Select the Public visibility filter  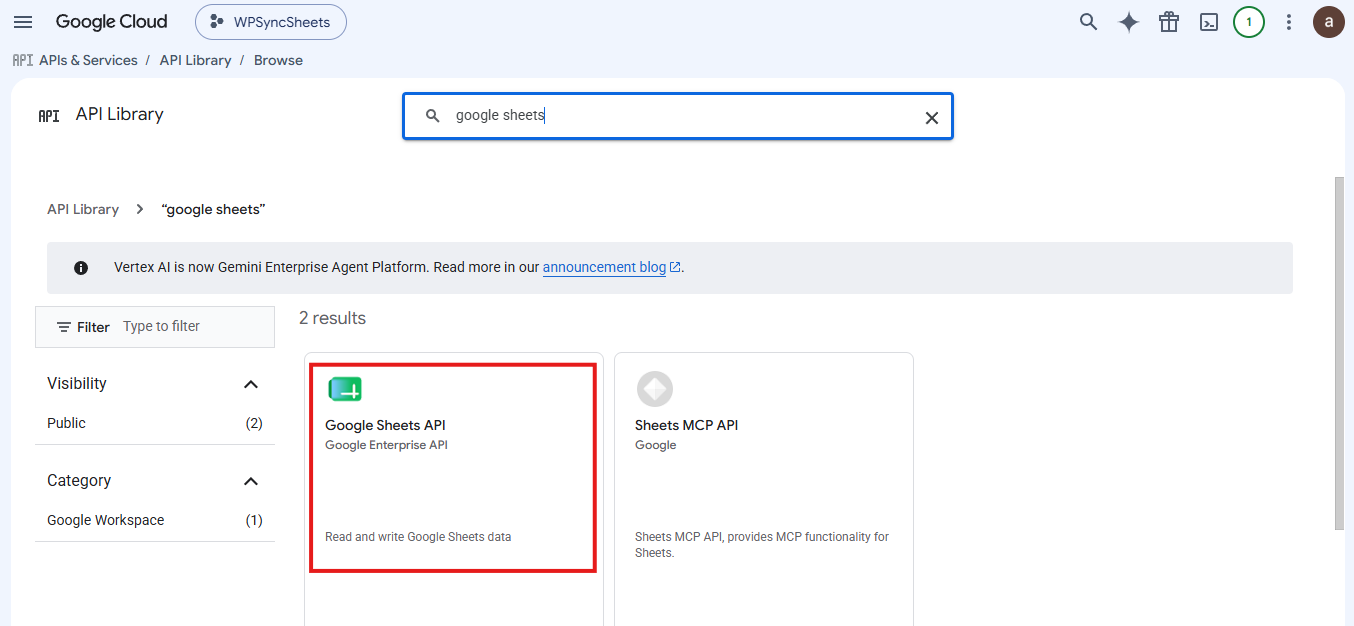coord(66,423)
